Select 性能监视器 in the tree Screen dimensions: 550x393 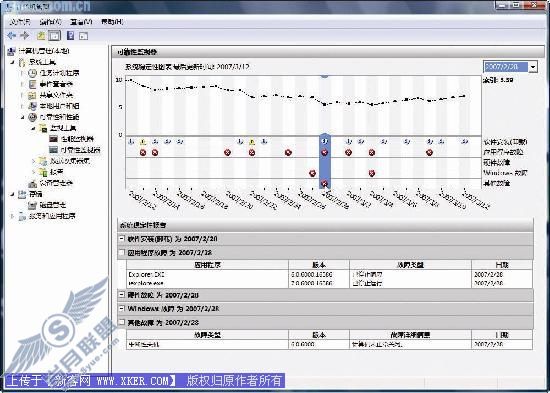coord(72,139)
